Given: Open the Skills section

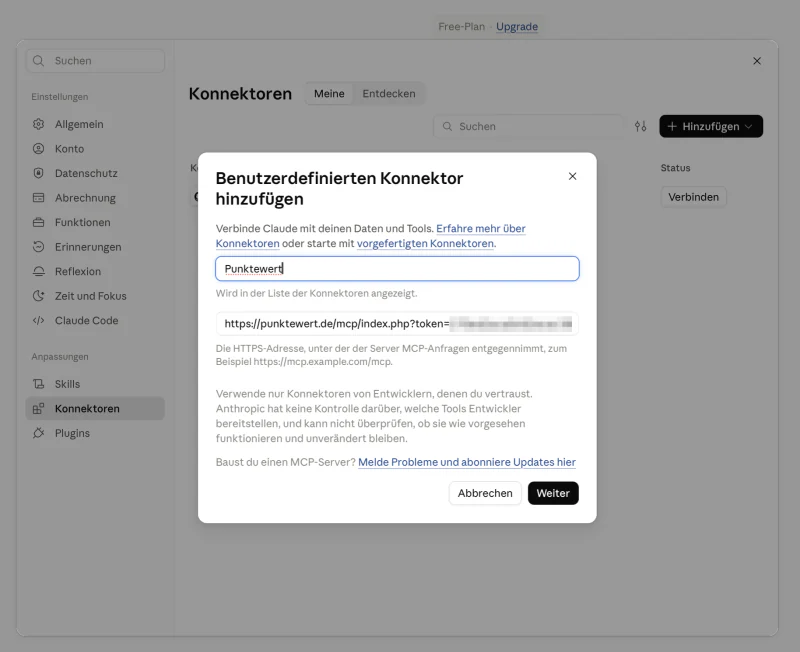Looking at the screenshot, I should [x=95, y=384].
